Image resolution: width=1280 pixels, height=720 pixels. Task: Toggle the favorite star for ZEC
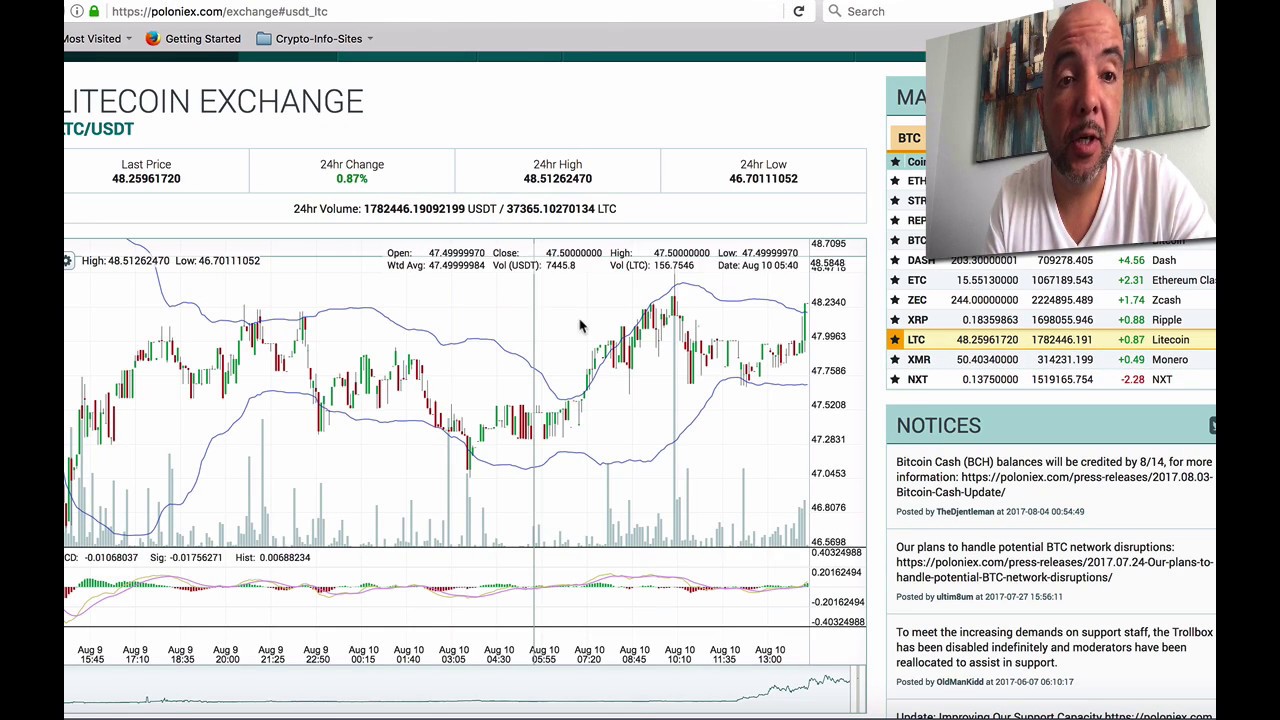(895, 300)
